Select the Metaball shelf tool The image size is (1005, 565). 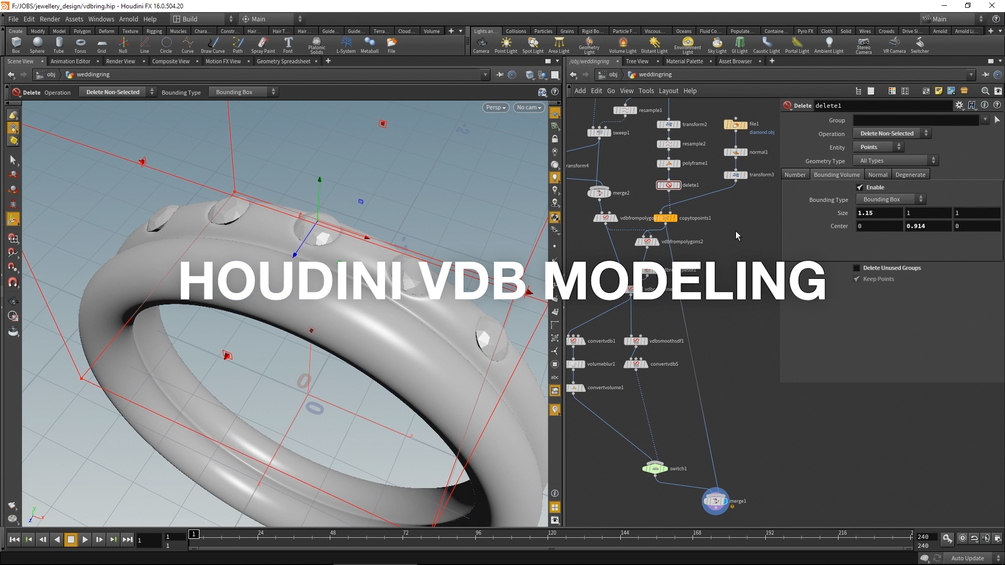point(370,45)
